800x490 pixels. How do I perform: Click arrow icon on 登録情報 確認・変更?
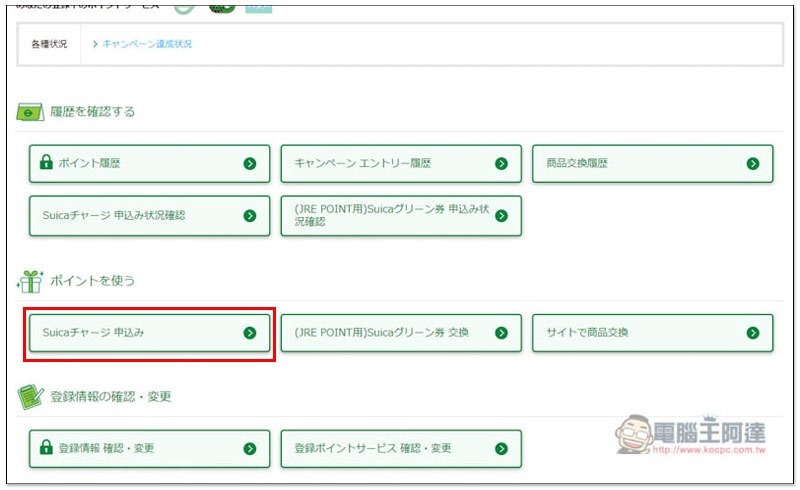[x=249, y=449]
